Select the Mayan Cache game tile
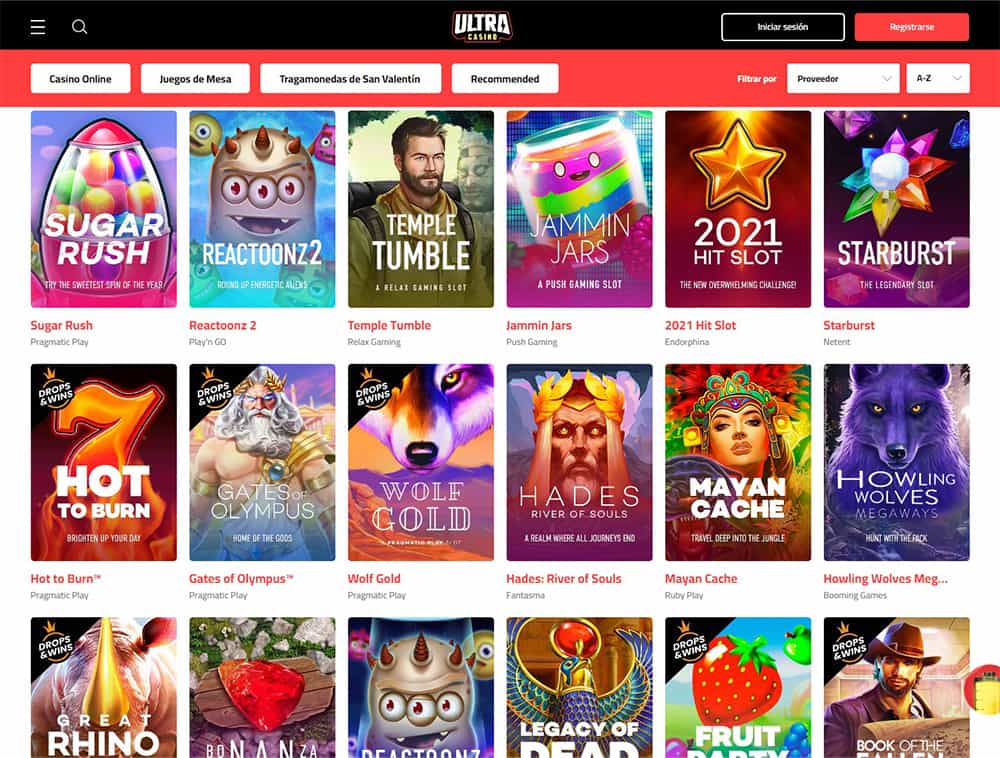 [738, 462]
